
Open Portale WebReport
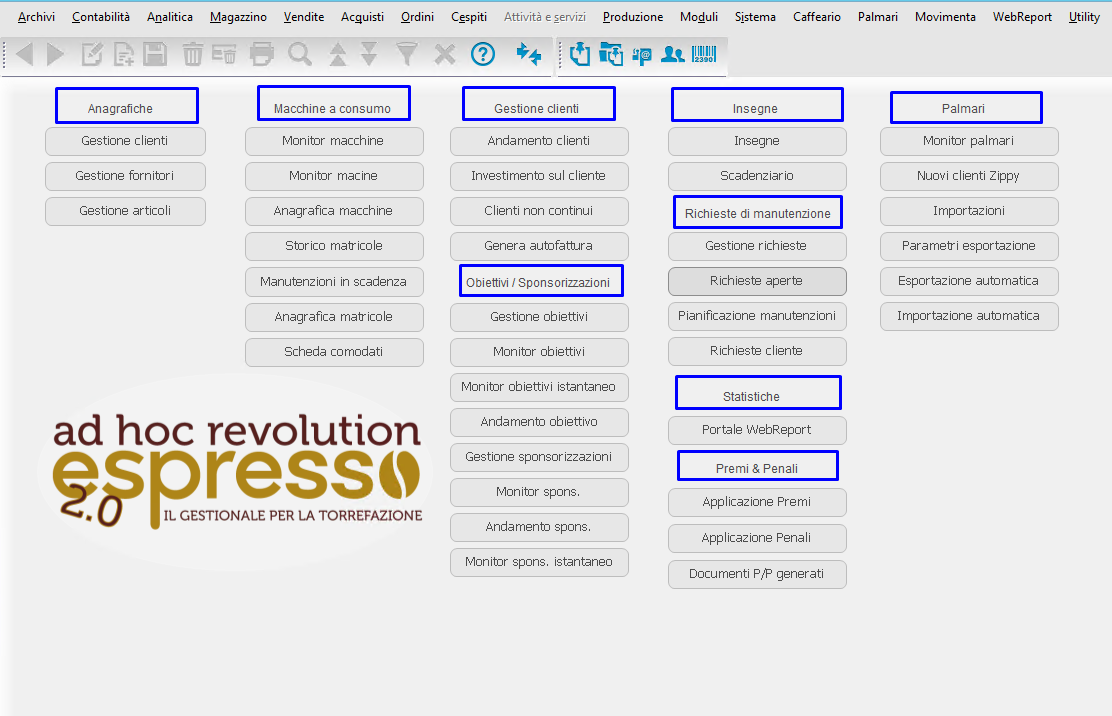coord(757,430)
